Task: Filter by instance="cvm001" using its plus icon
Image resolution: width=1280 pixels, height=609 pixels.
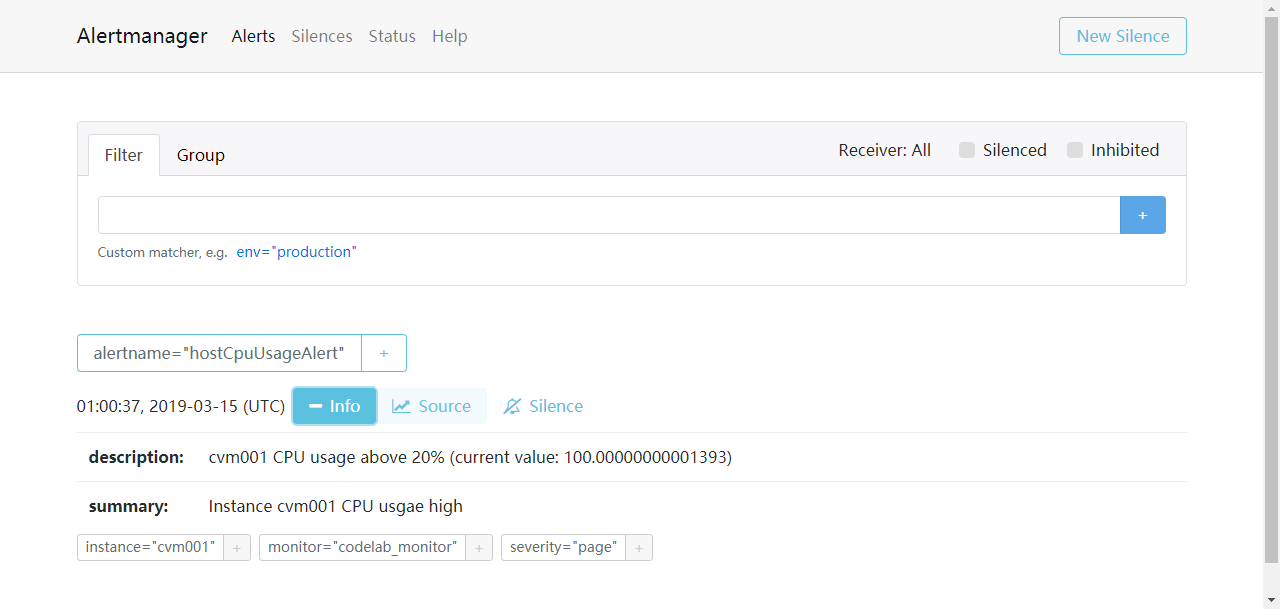Action: [236, 547]
